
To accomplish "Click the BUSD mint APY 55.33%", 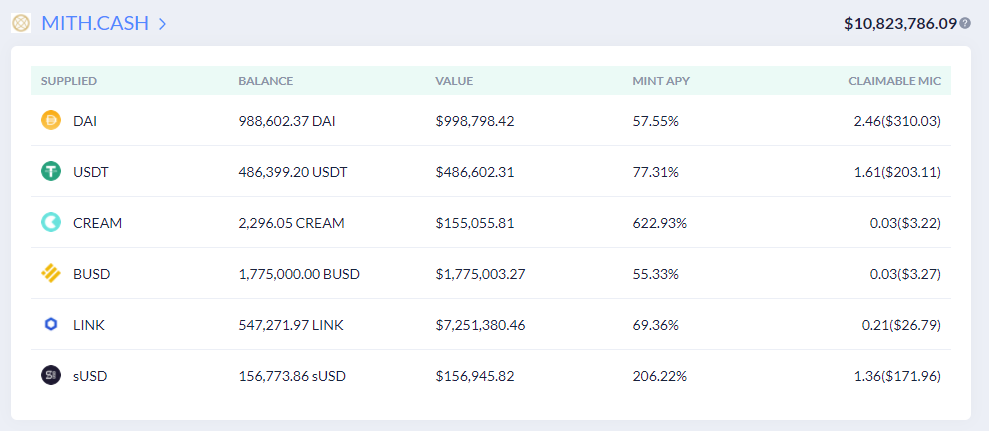I will coord(655,274).
